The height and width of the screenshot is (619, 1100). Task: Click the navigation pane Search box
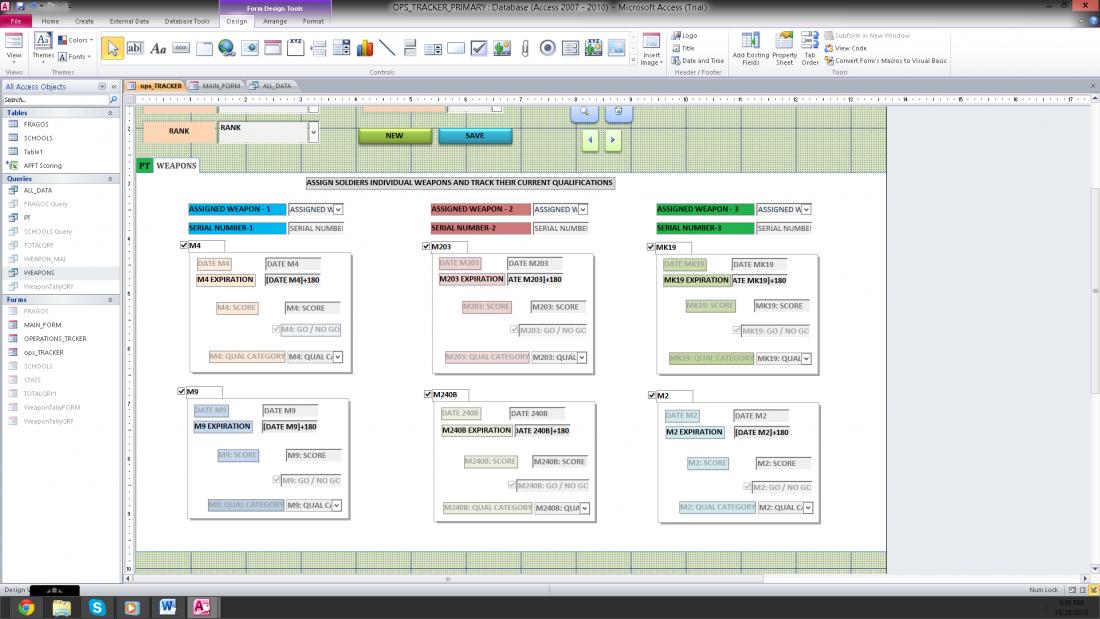[x=56, y=100]
